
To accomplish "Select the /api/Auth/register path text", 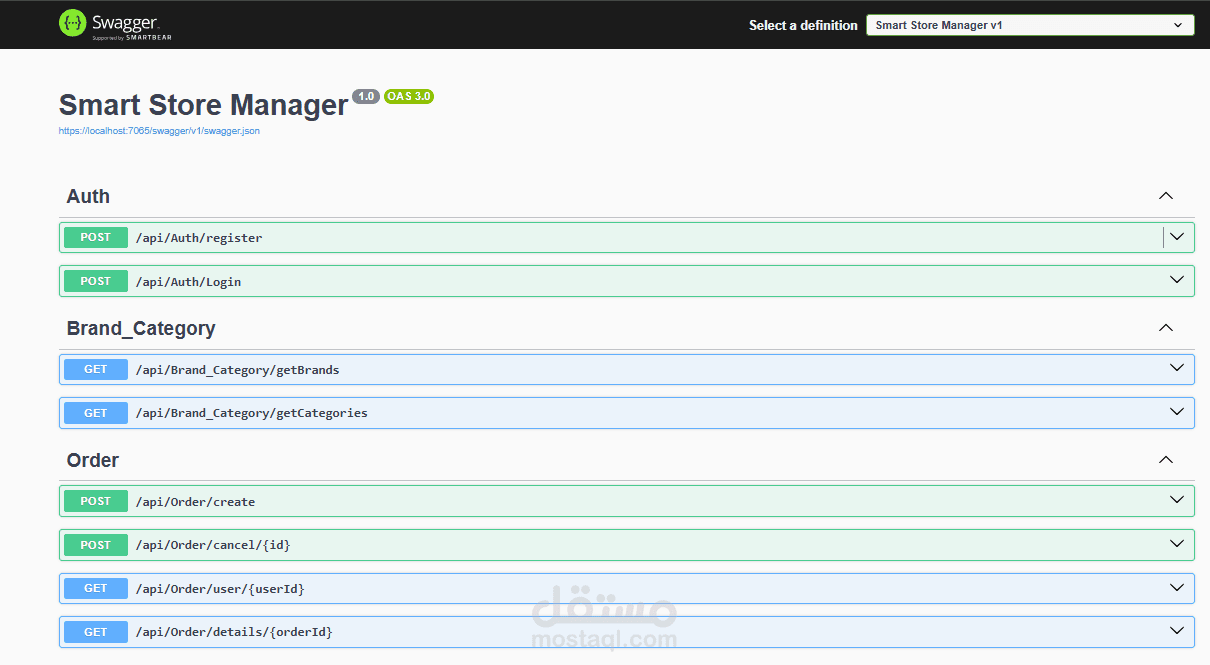I will point(199,238).
